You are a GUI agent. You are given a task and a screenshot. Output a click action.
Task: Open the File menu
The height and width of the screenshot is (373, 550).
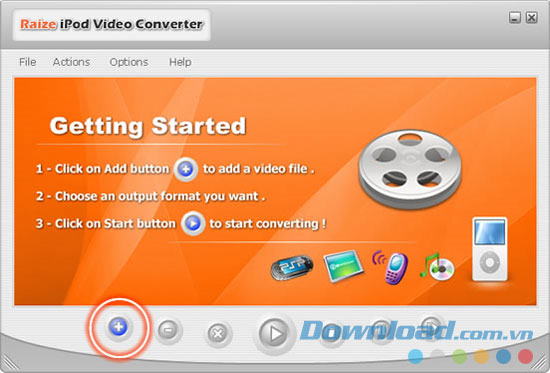[x=28, y=62]
